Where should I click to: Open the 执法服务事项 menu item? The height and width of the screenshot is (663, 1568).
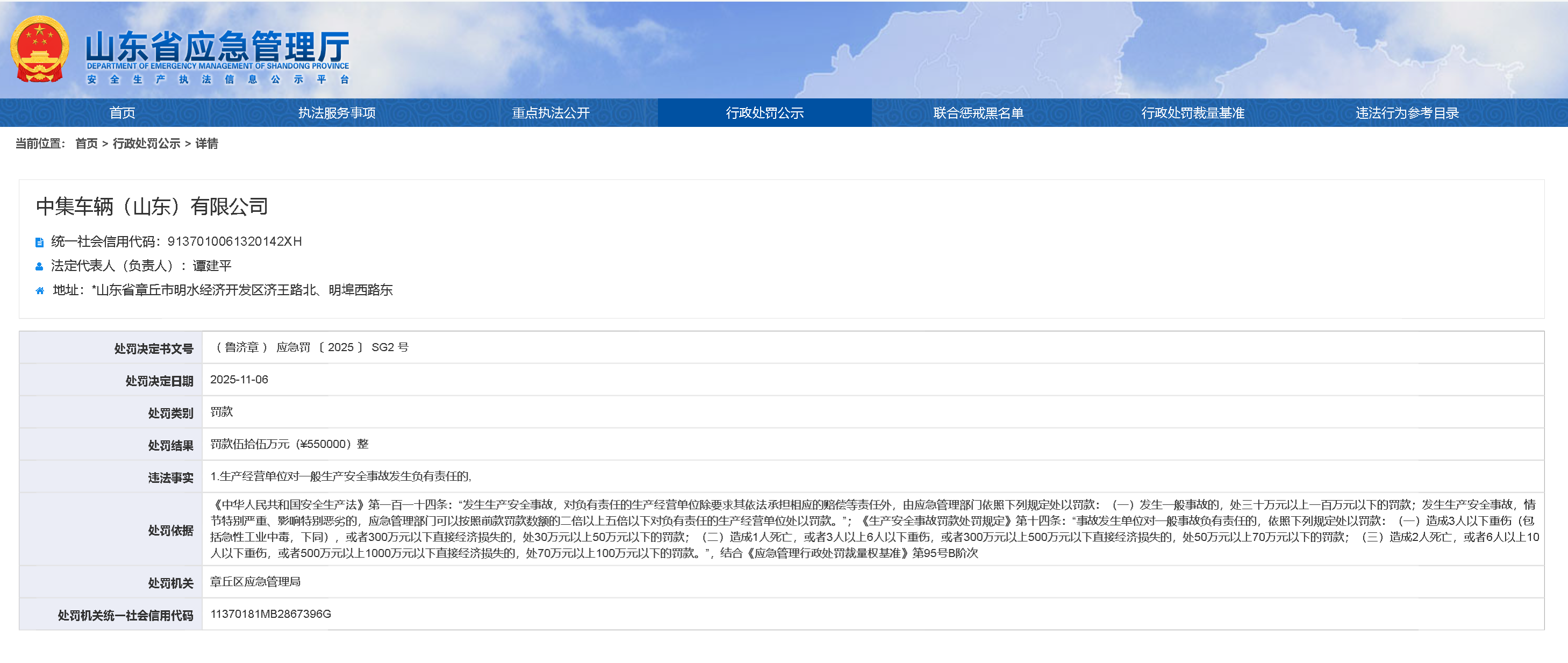coord(336,112)
